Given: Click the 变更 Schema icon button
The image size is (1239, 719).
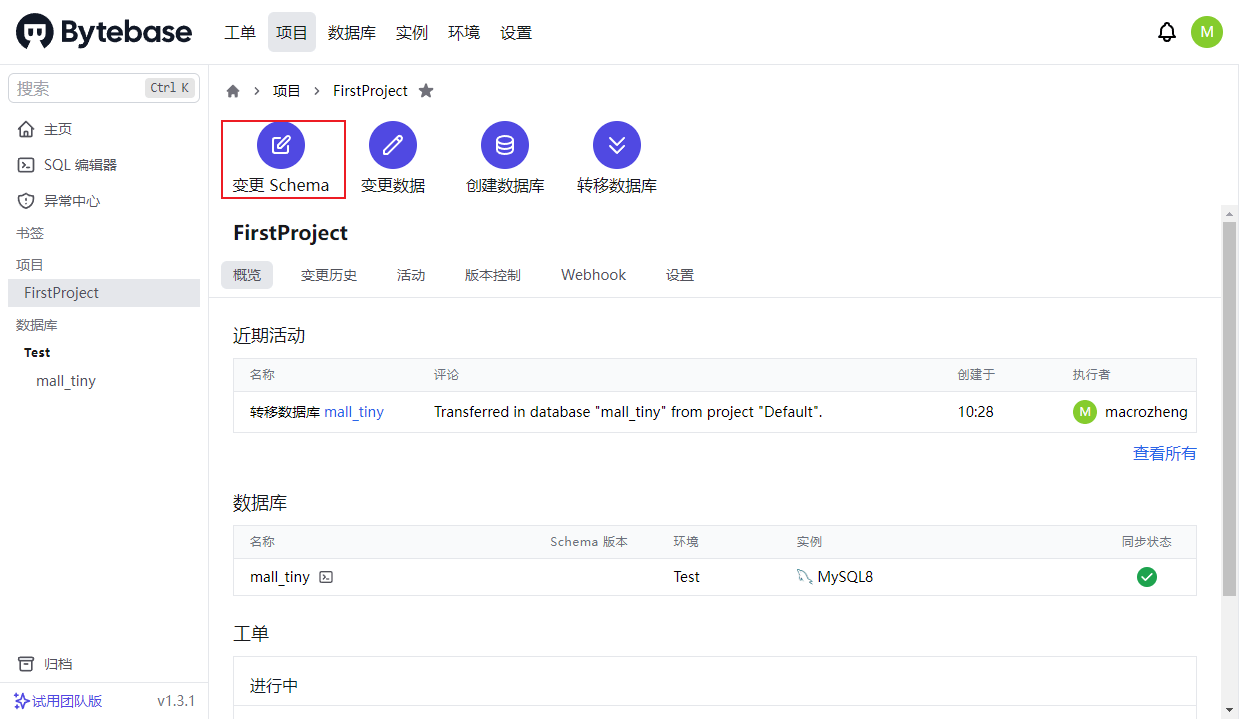Looking at the screenshot, I should tap(281, 145).
